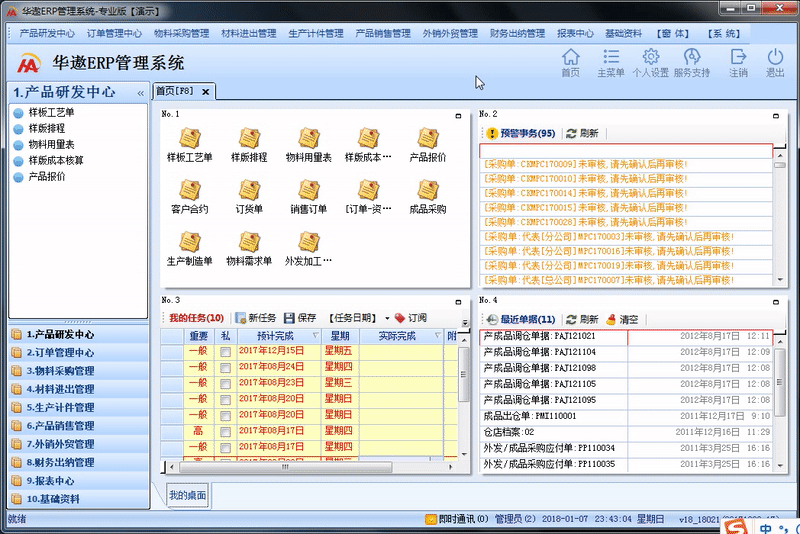Screen dimensions: 800x534
Task: Open the 样版排程 desktop shortcut icon
Action: [x=249, y=145]
